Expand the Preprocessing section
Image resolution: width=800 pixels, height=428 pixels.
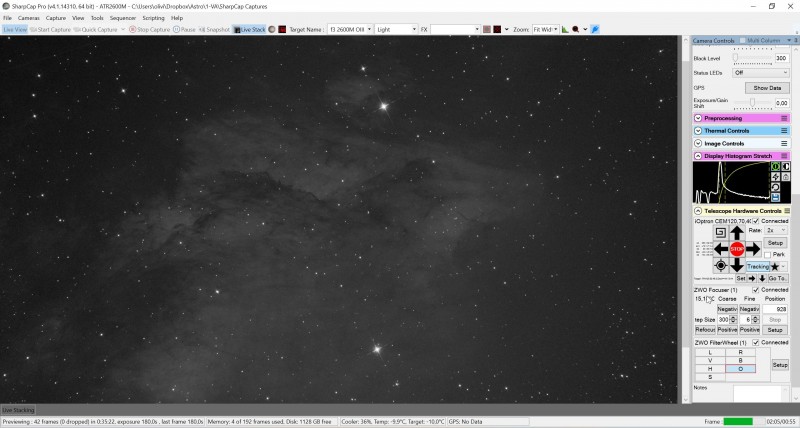[698, 118]
